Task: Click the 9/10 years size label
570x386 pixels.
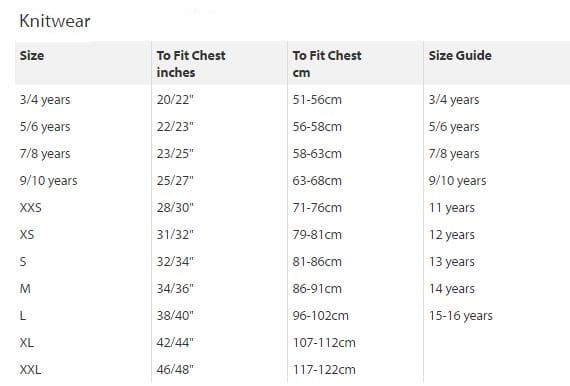Action: 48,181
